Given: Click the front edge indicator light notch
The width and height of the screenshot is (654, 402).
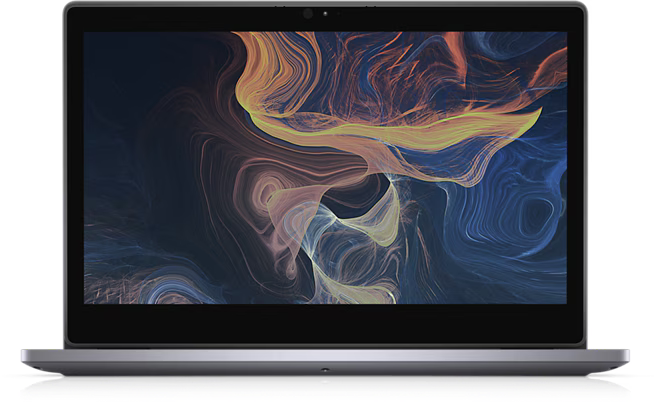Looking at the screenshot, I should click(325, 369).
